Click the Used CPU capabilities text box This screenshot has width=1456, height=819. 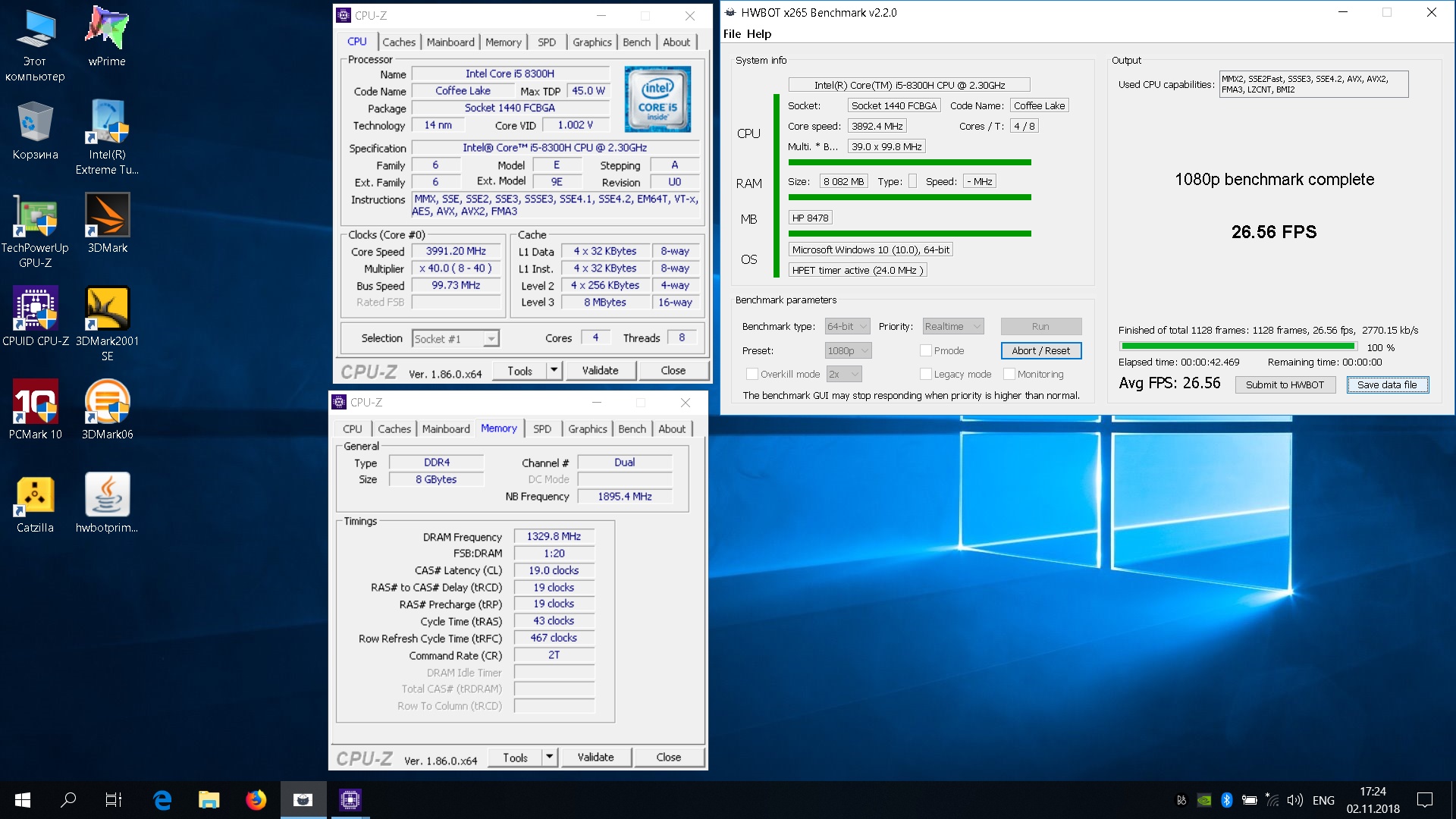tap(1313, 84)
